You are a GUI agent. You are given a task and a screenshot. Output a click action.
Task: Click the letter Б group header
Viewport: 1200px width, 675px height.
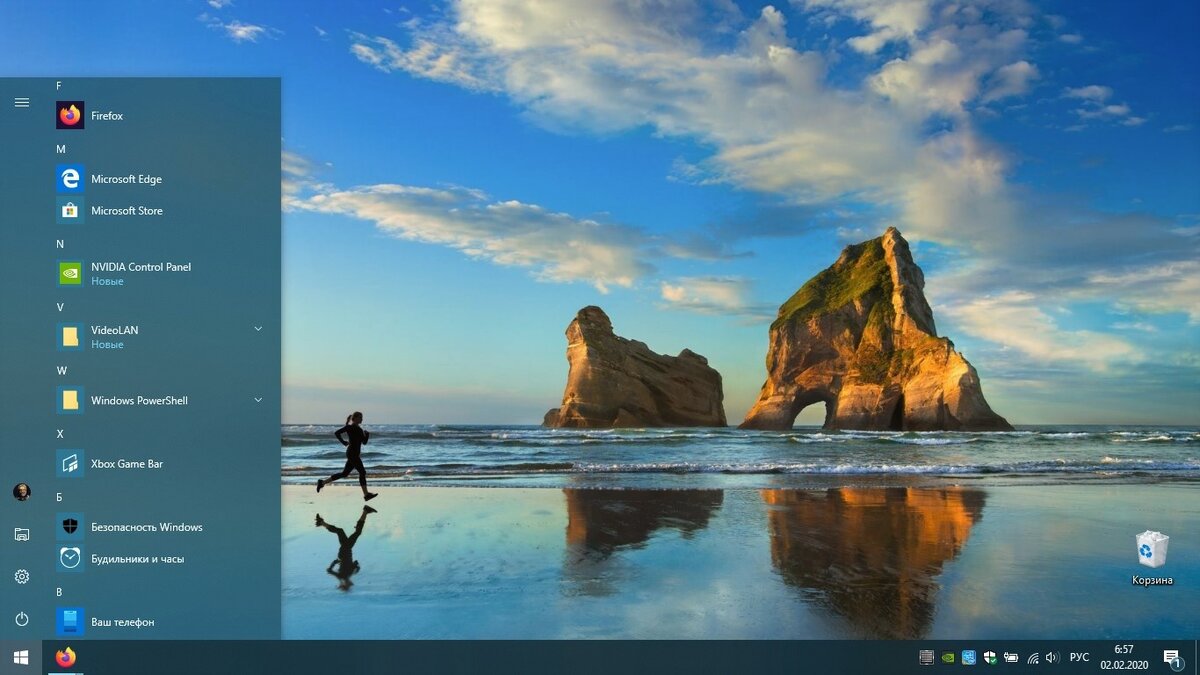click(60, 497)
